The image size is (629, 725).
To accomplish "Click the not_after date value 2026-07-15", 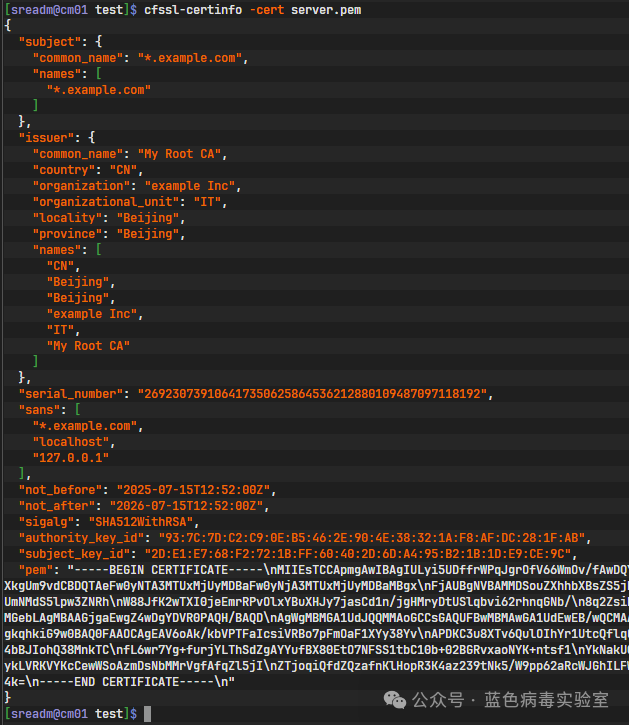I will coord(189,506).
